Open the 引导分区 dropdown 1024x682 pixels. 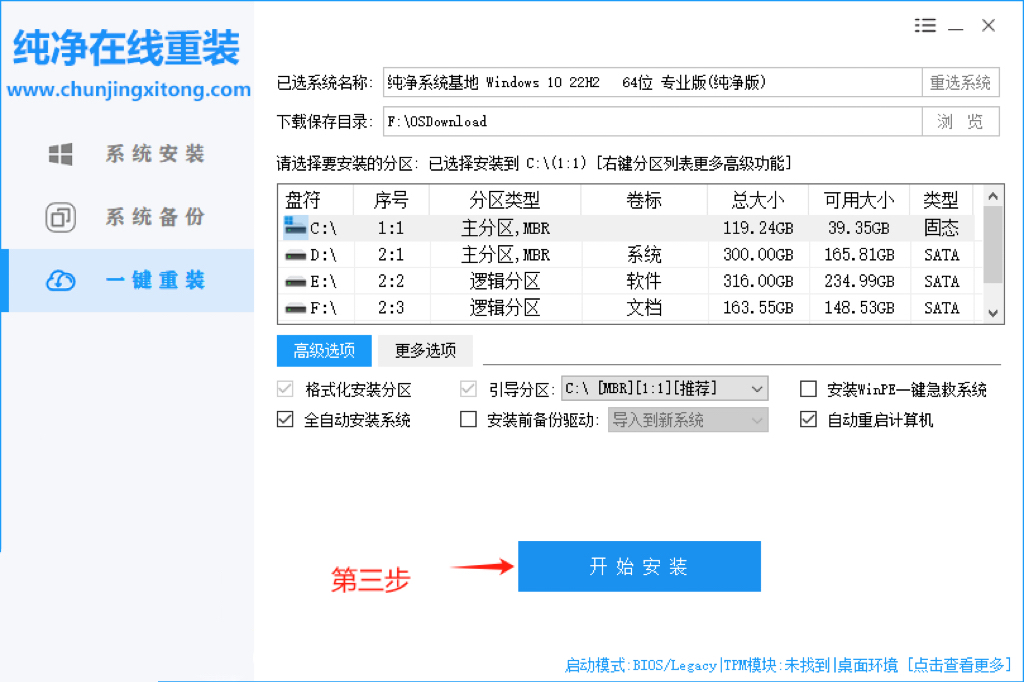(x=664, y=389)
